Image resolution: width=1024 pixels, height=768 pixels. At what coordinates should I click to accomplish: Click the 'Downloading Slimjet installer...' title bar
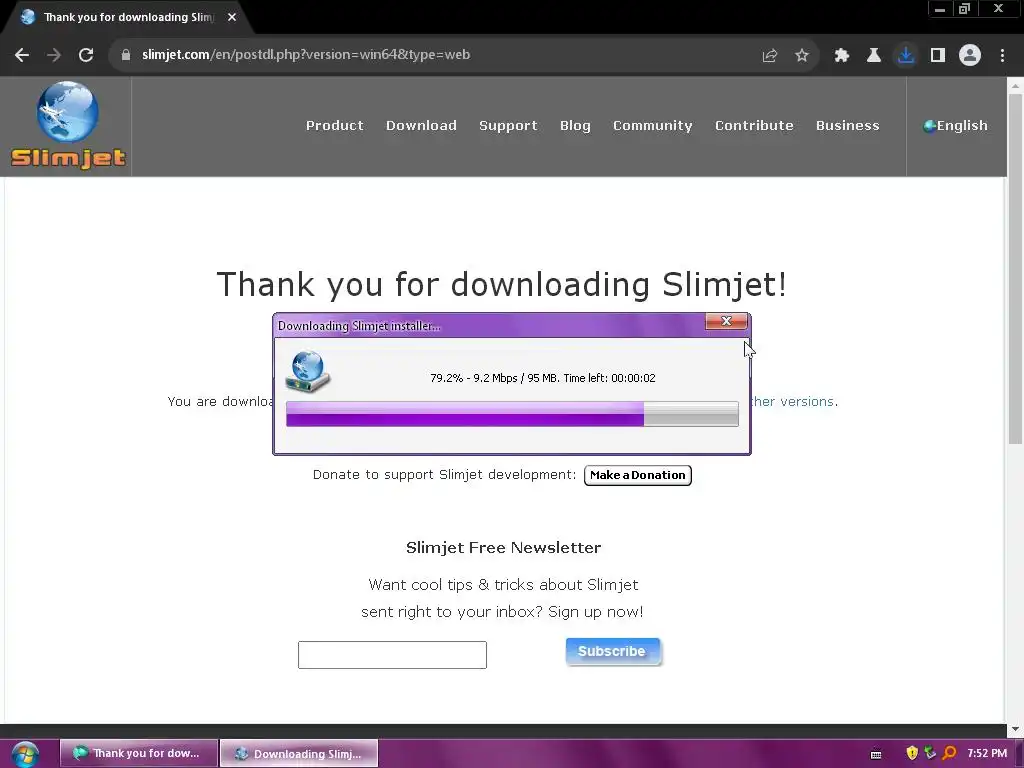(490, 325)
